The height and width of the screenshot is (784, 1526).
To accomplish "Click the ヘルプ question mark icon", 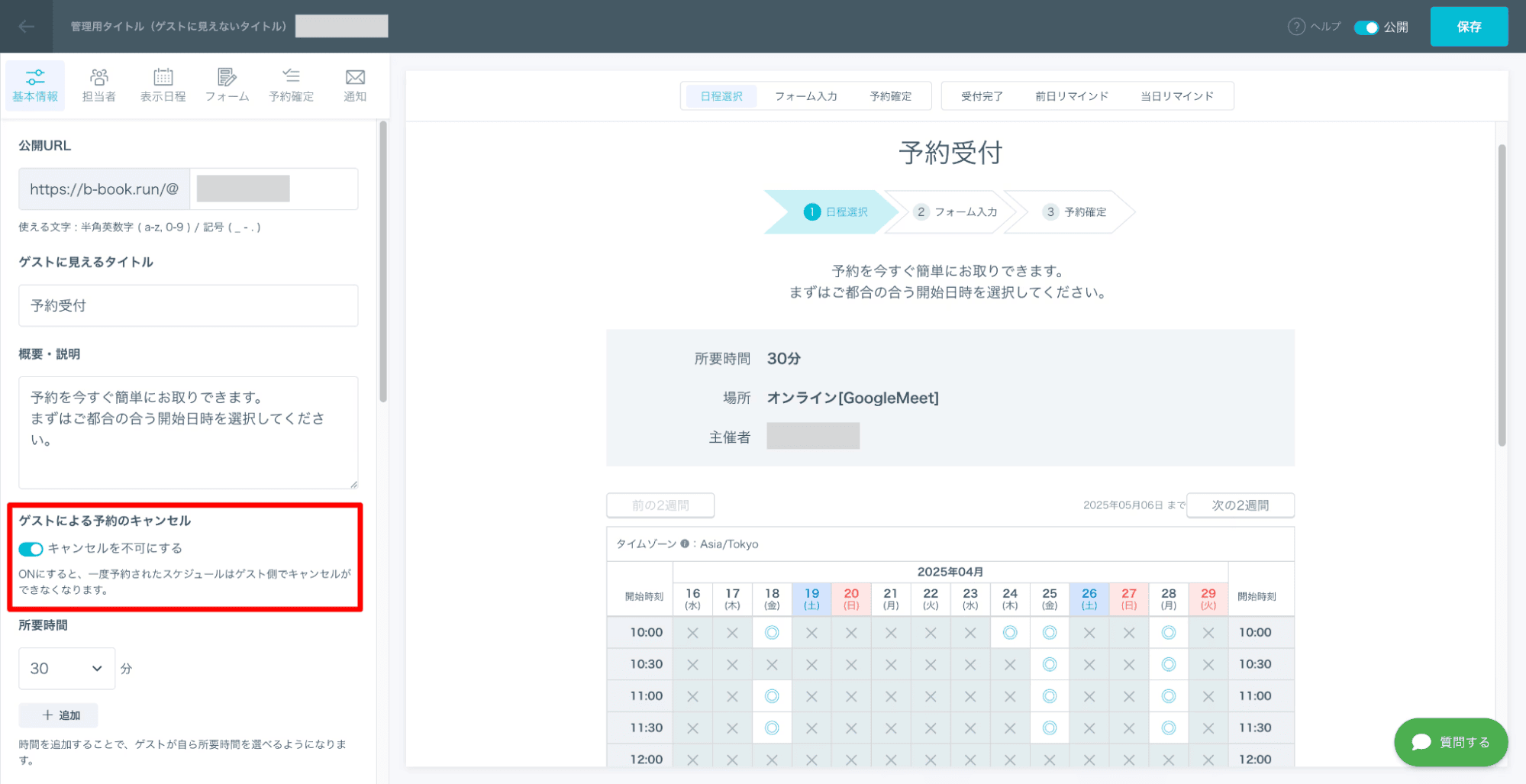I will point(1296,27).
